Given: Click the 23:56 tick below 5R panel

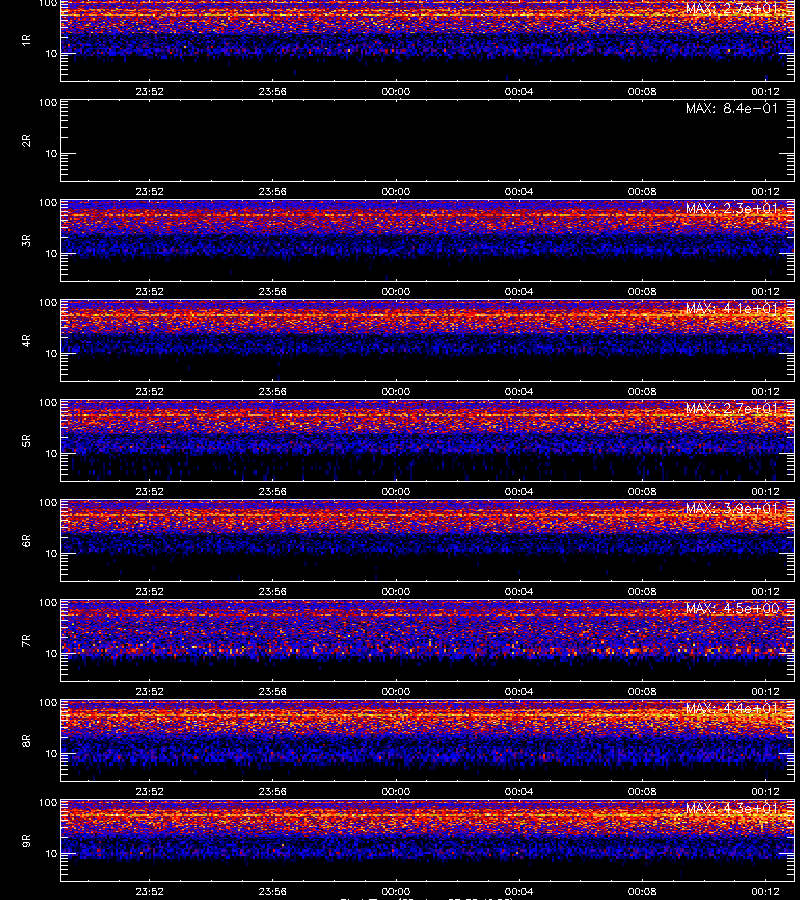Looking at the screenshot, I should tap(273, 491).
